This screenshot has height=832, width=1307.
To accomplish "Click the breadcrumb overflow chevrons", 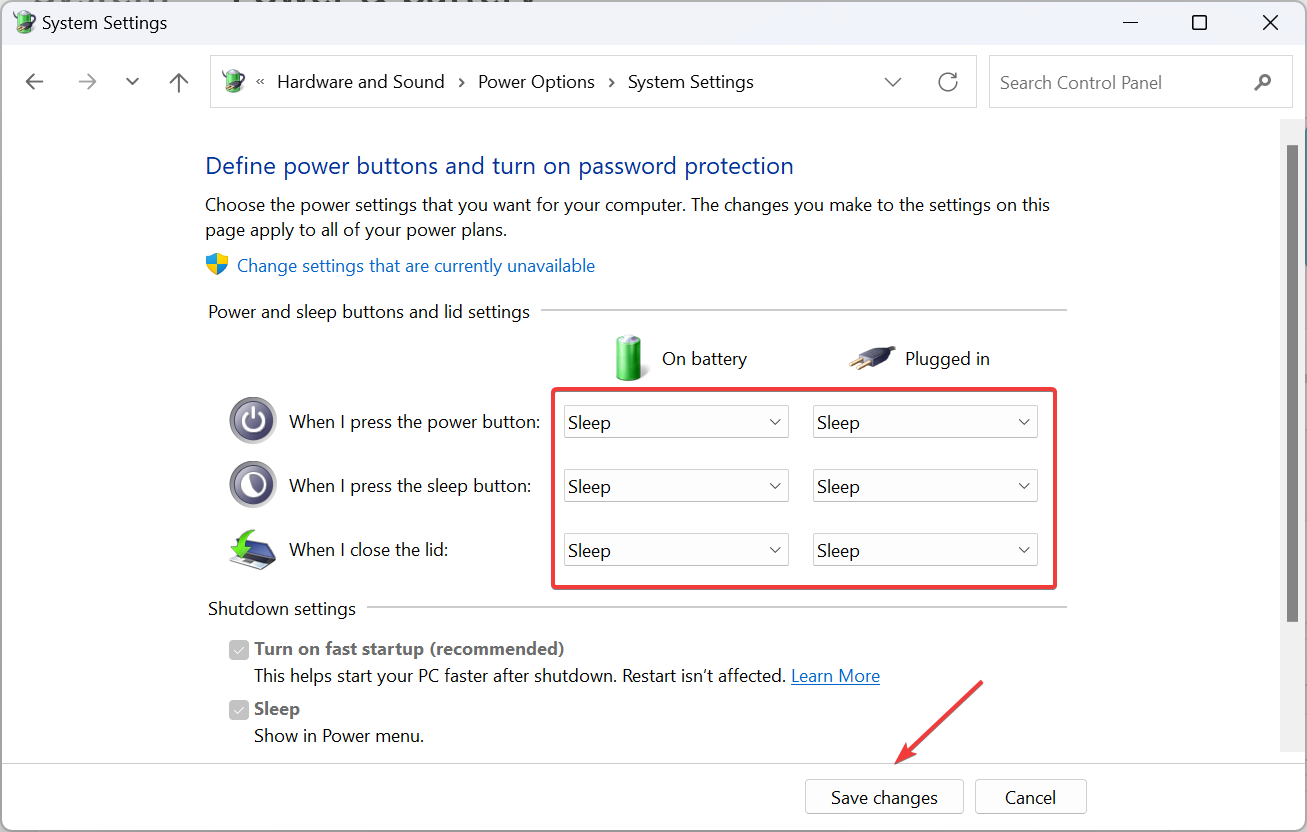I will click(261, 82).
